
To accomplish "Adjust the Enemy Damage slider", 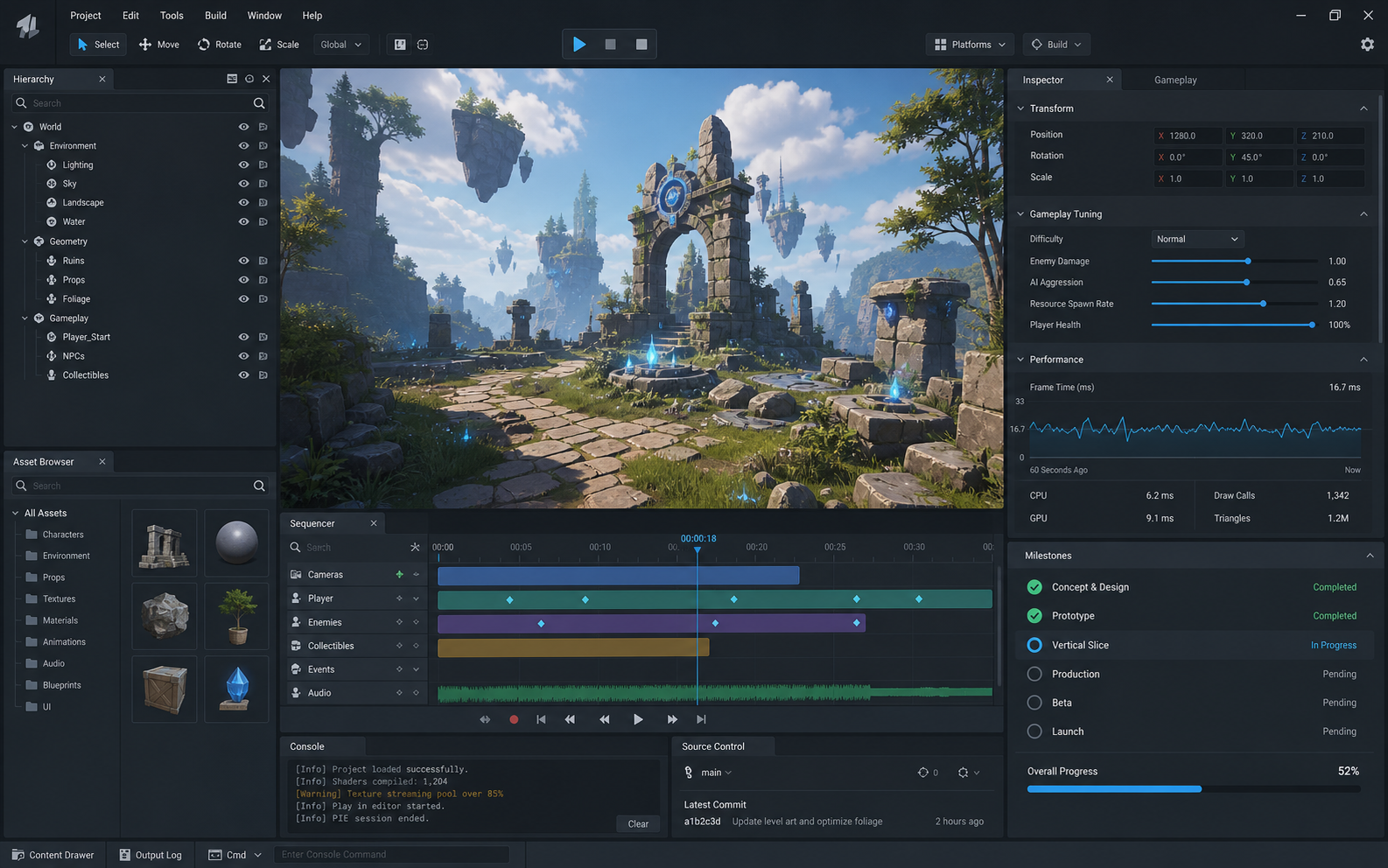I will tap(1234, 262).
